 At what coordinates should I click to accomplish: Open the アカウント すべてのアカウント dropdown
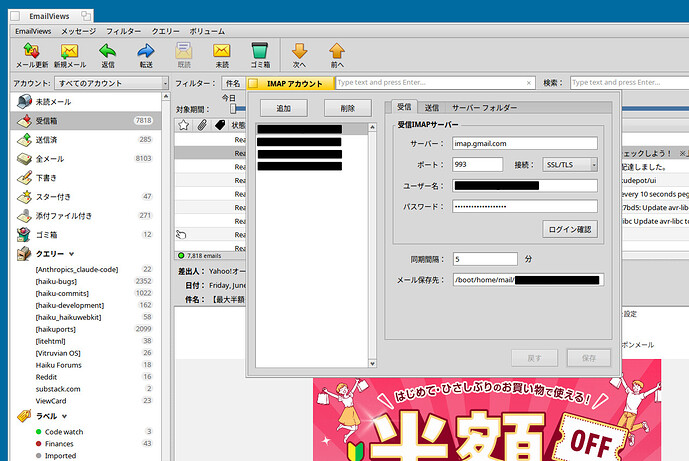pos(112,83)
